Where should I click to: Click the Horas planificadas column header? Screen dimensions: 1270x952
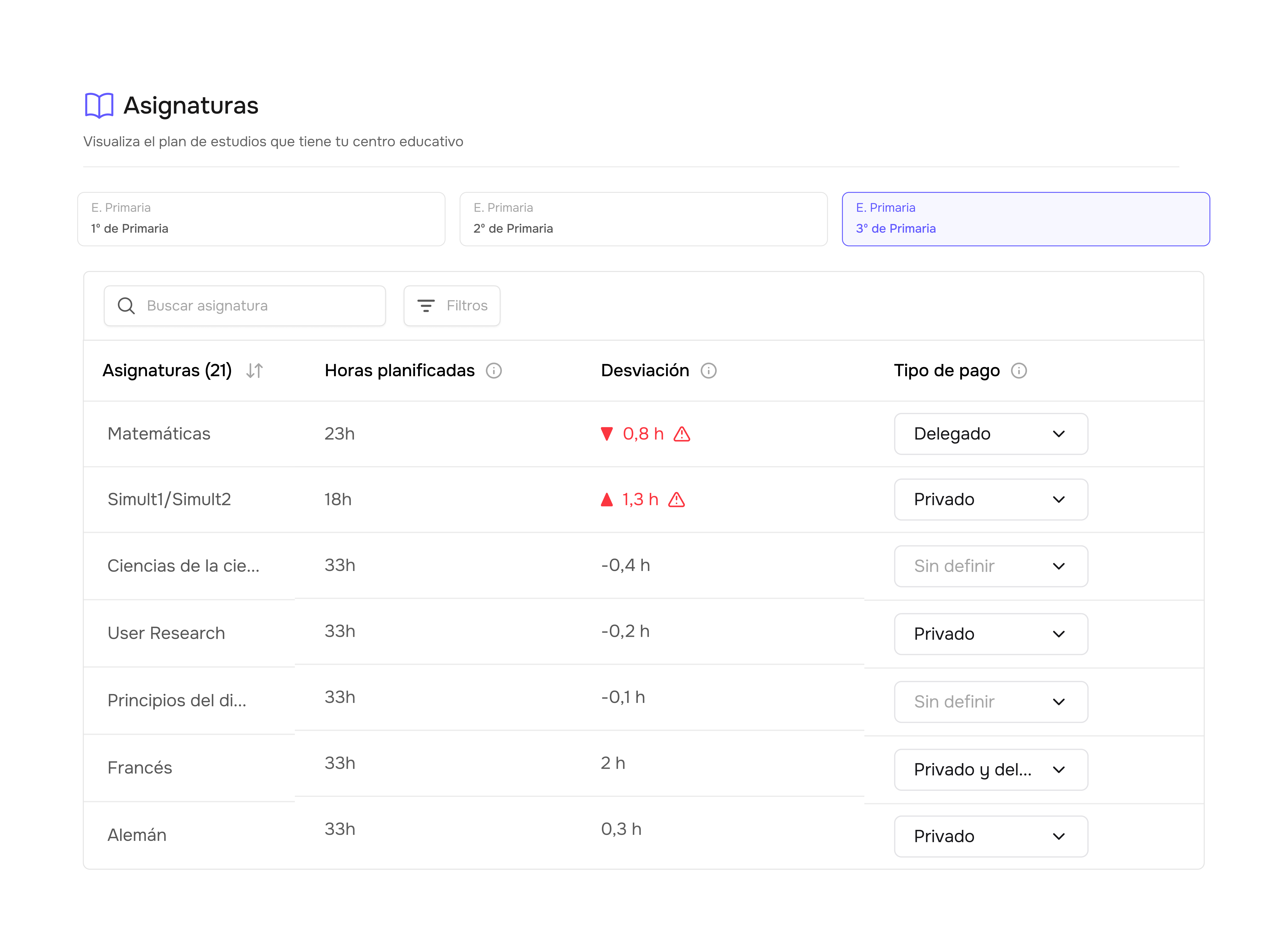coord(400,371)
